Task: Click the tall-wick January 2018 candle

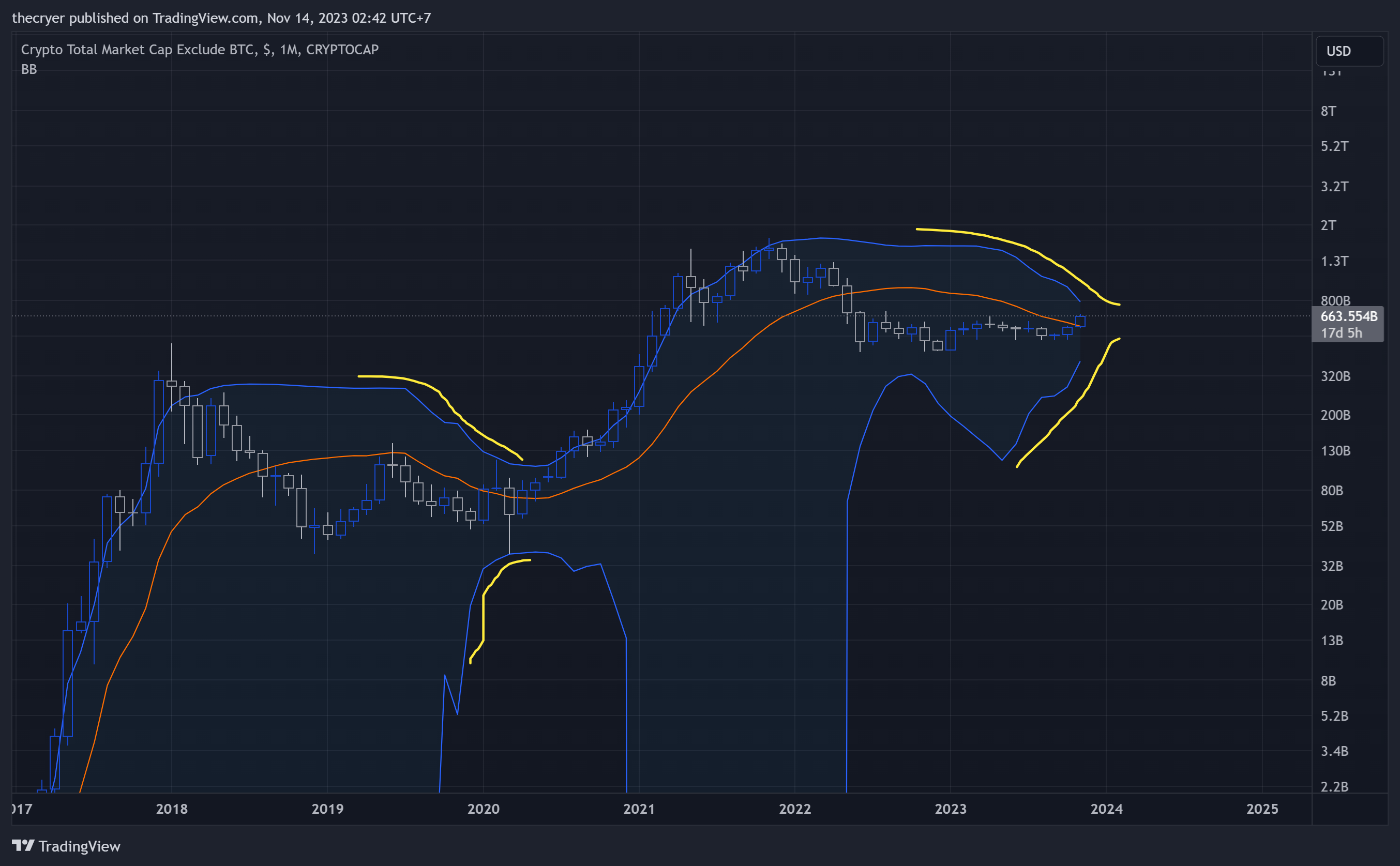Action: (x=171, y=378)
